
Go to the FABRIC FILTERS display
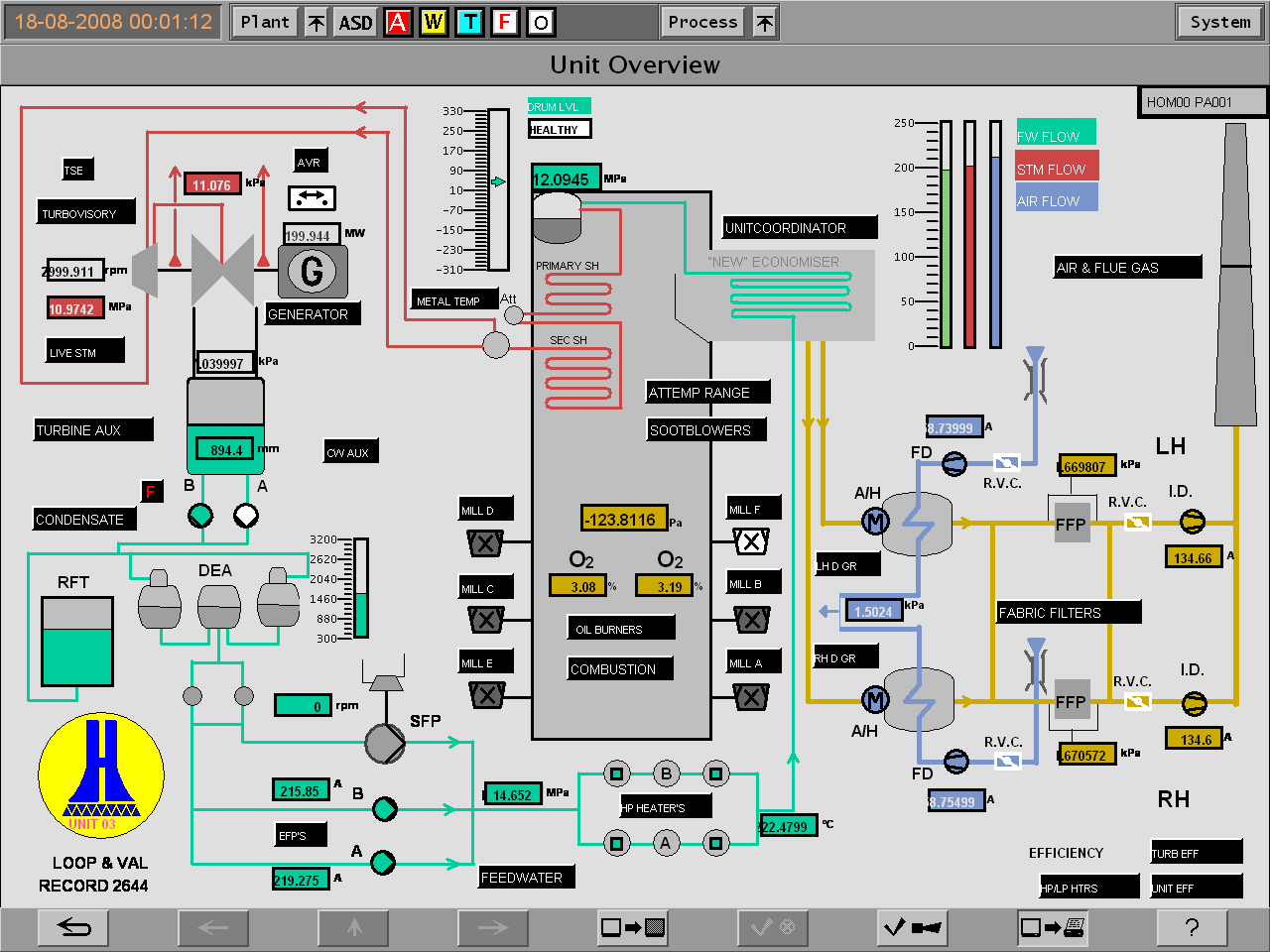[x=1069, y=613]
